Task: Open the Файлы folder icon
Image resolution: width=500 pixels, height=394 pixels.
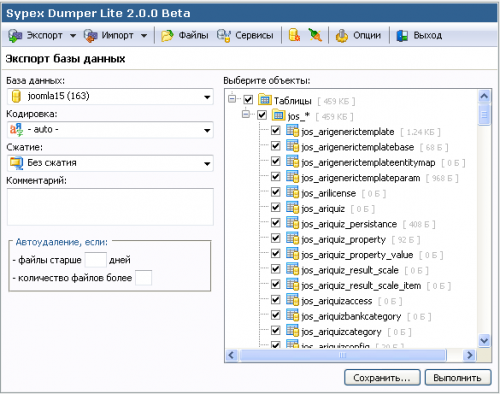Action: [167, 35]
